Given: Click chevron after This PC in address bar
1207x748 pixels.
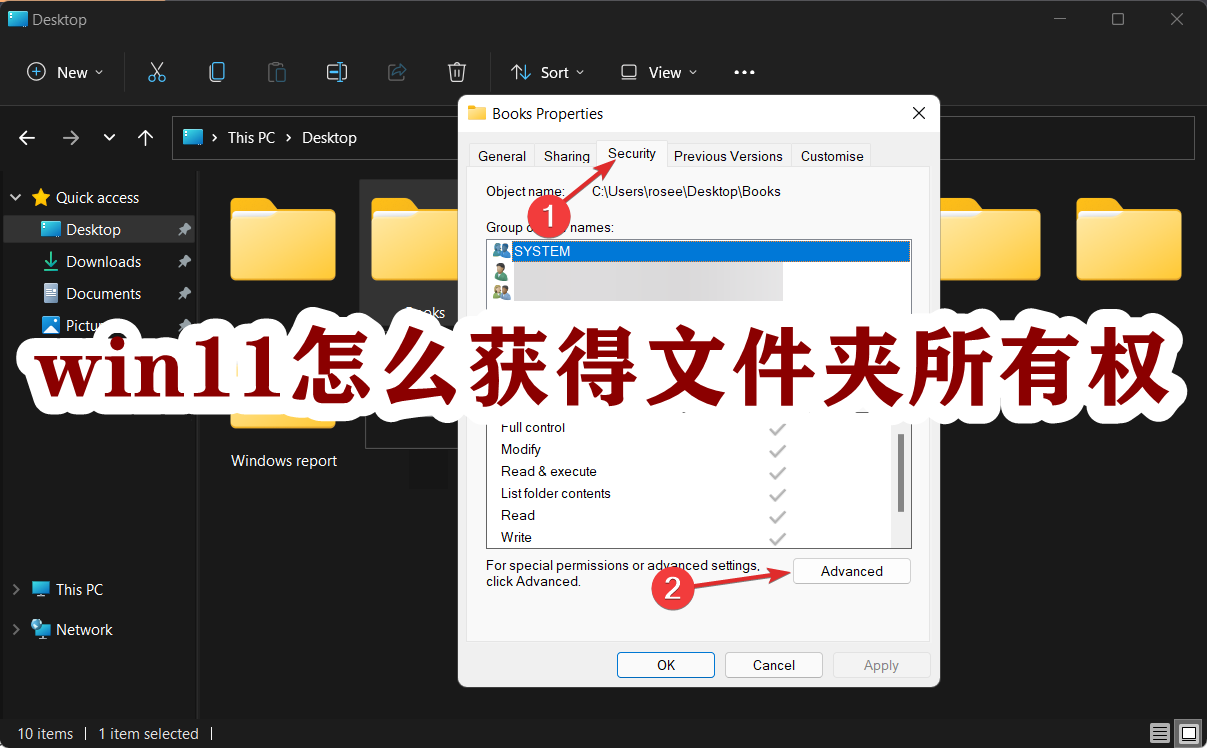Looking at the screenshot, I should point(288,138).
